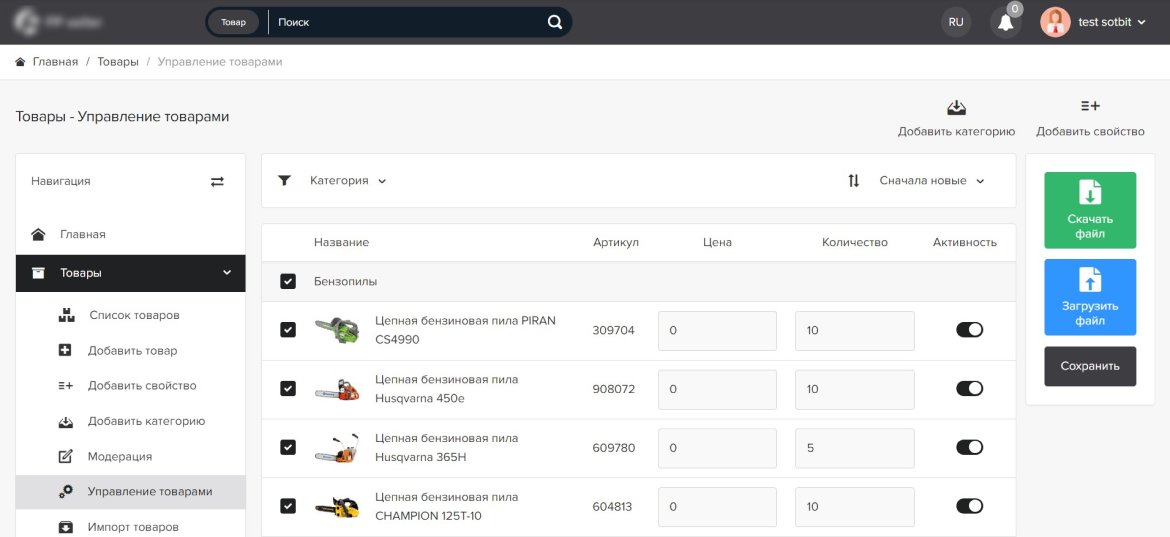
Task: Click price field for Husqvarna 450e
Action: [x=717, y=389]
